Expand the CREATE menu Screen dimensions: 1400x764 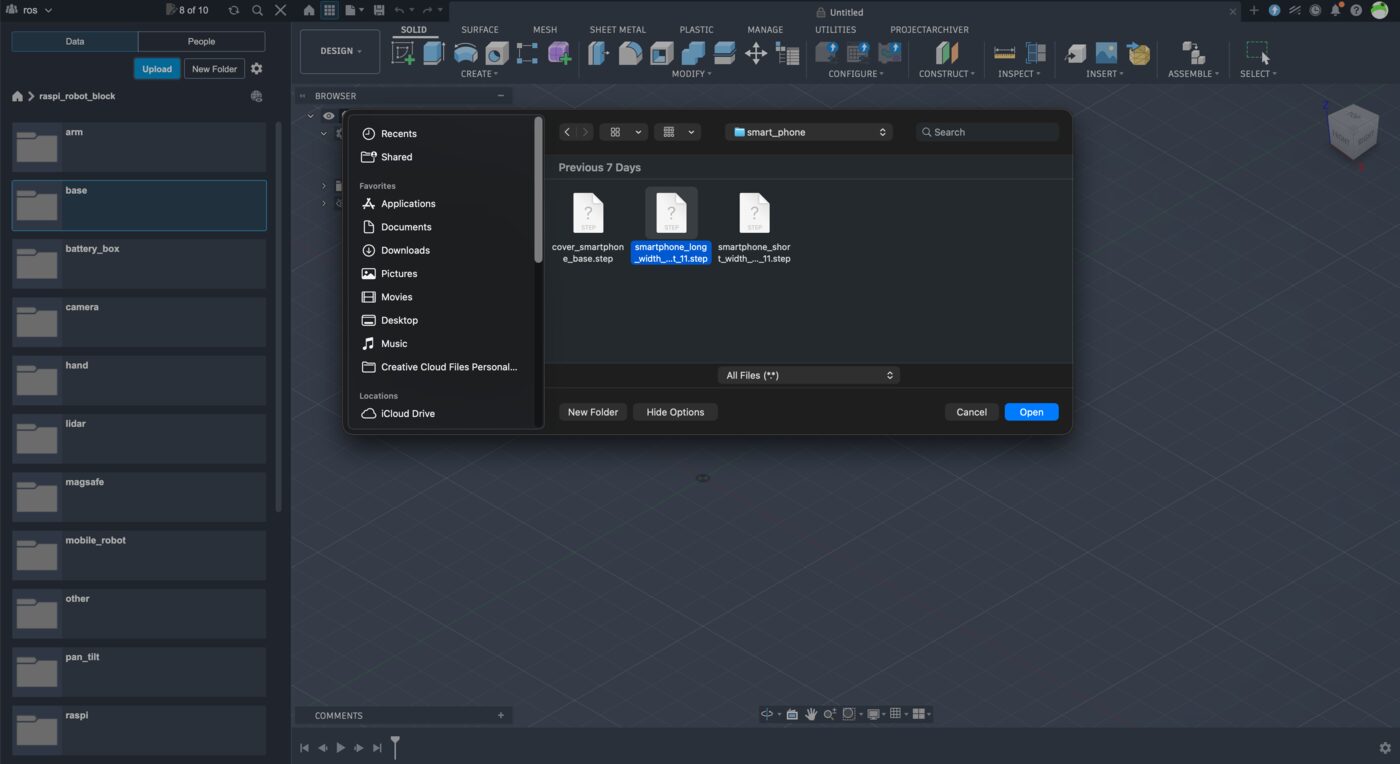point(479,74)
